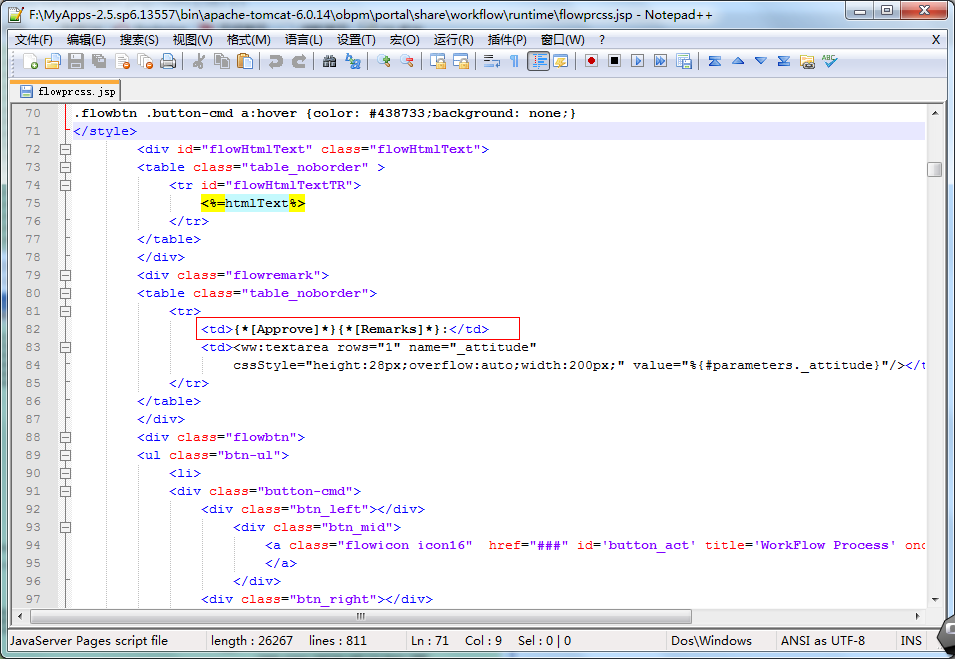Click the vertical scrollbar down arrow
Viewport: 955px width, 659px height.
click(x=935, y=600)
